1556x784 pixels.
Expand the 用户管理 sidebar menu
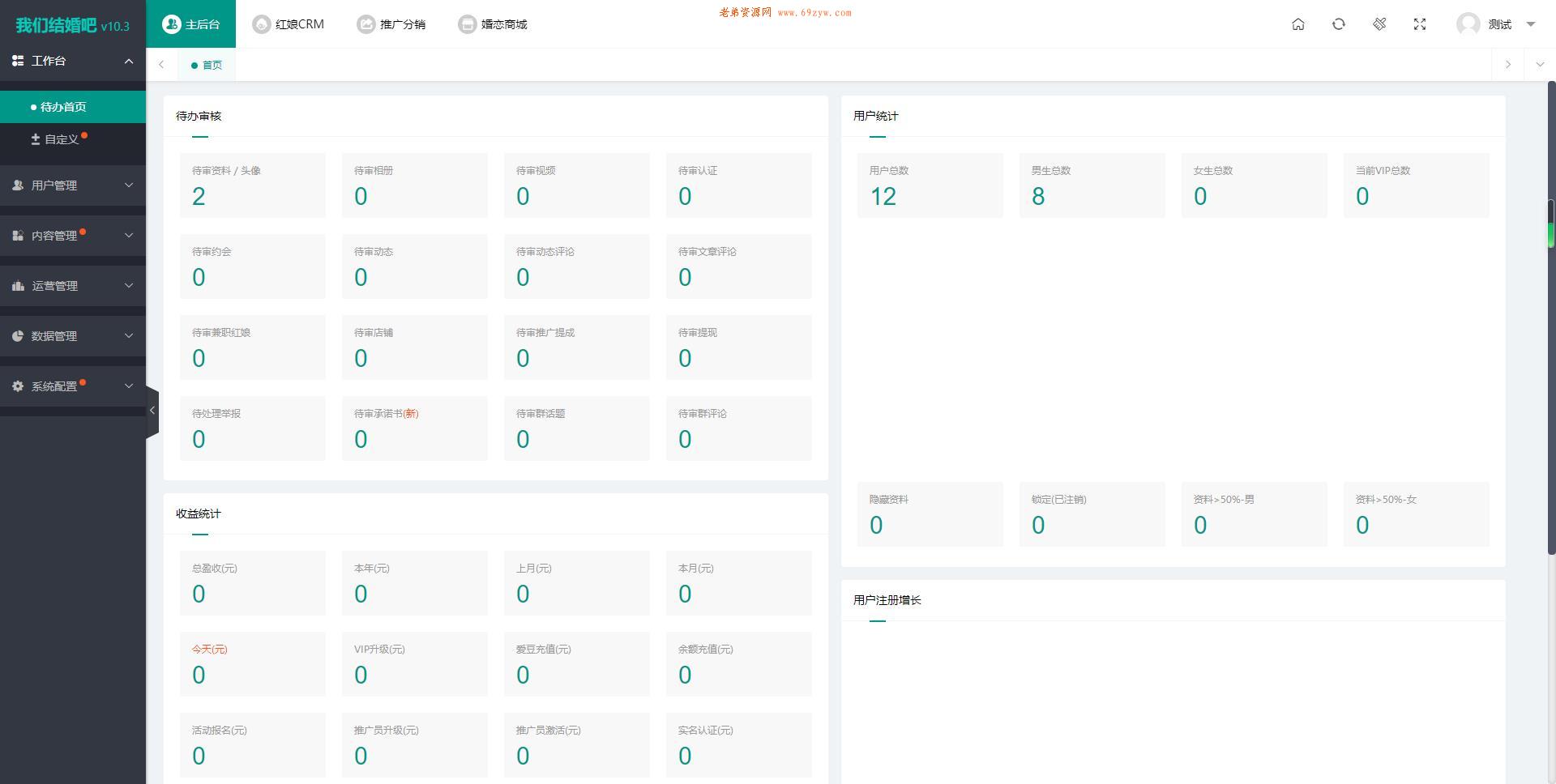click(73, 185)
